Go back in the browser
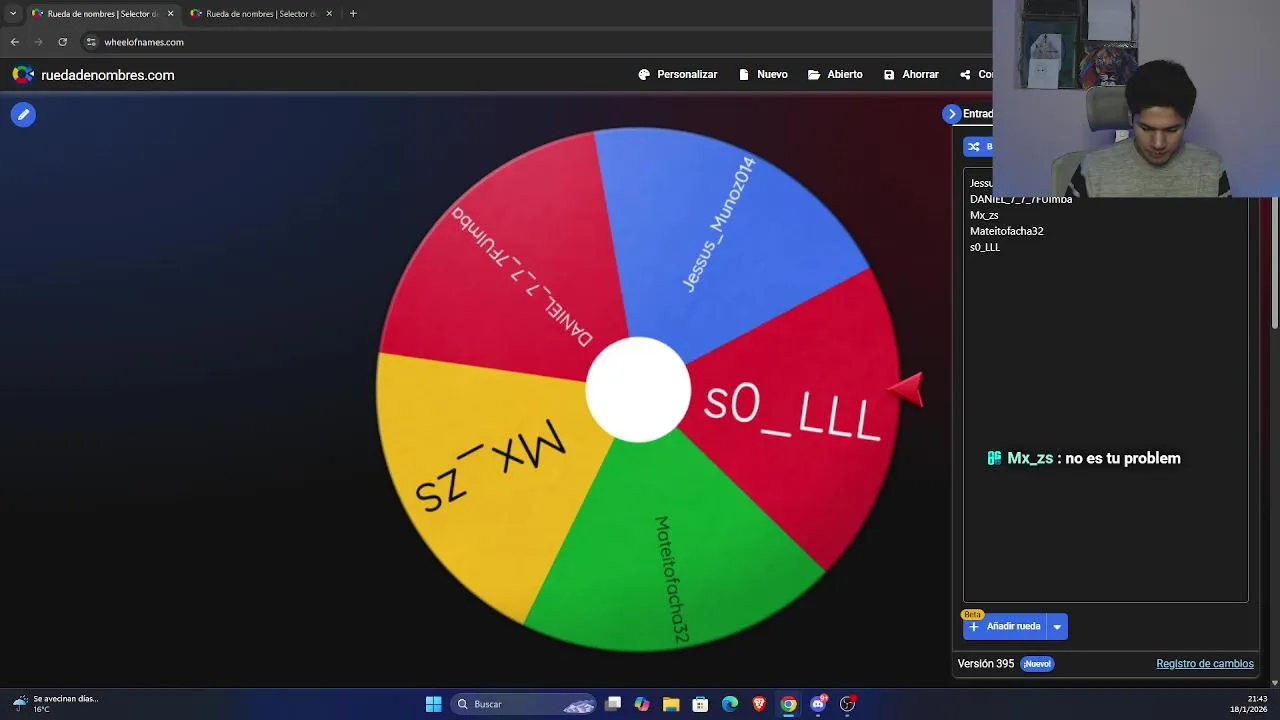Image resolution: width=1280 pixels, height=720 pixels. [14, 42]
